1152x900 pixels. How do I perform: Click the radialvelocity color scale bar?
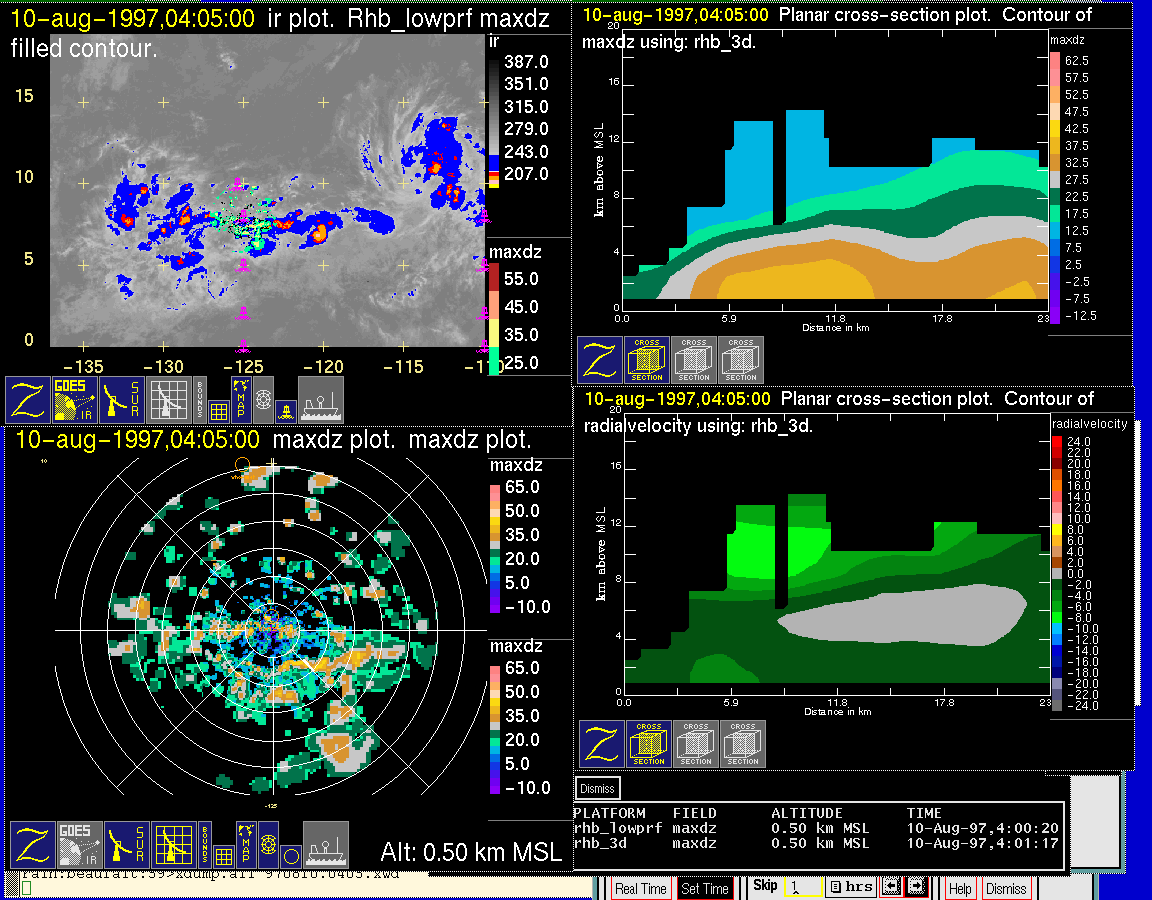1059,571
